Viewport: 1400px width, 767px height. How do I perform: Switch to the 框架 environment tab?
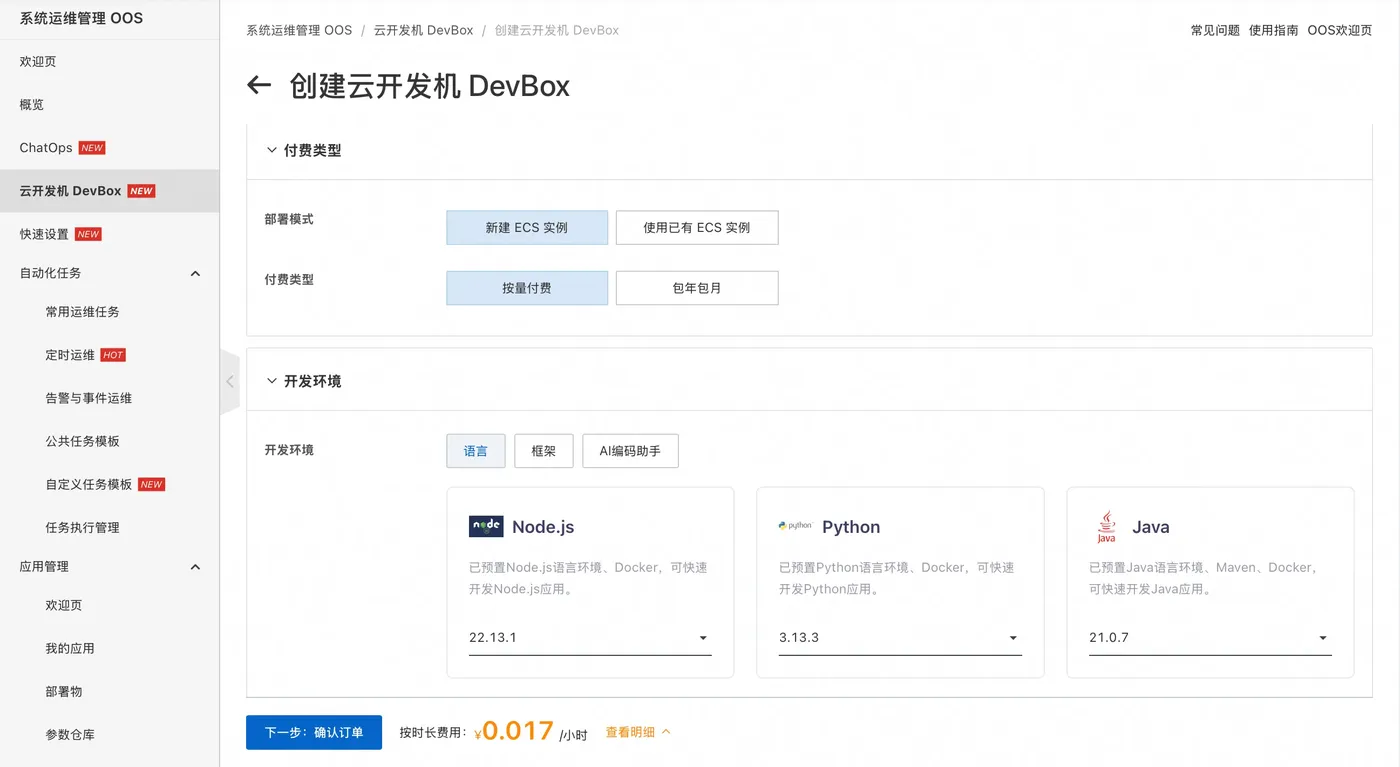544,451
